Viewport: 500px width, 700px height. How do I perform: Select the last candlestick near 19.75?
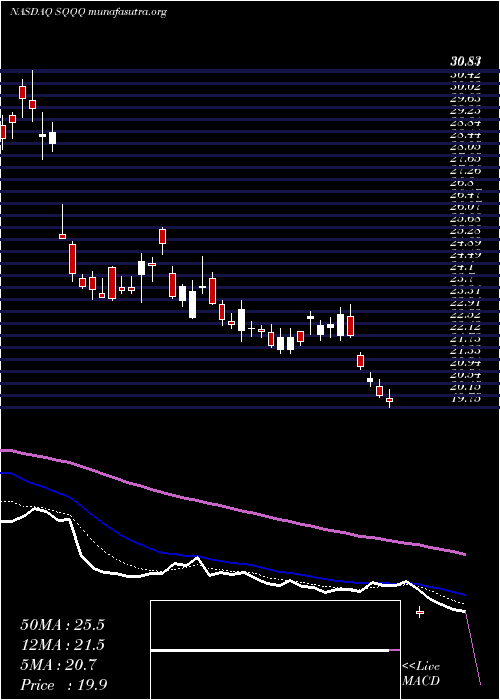389,399
